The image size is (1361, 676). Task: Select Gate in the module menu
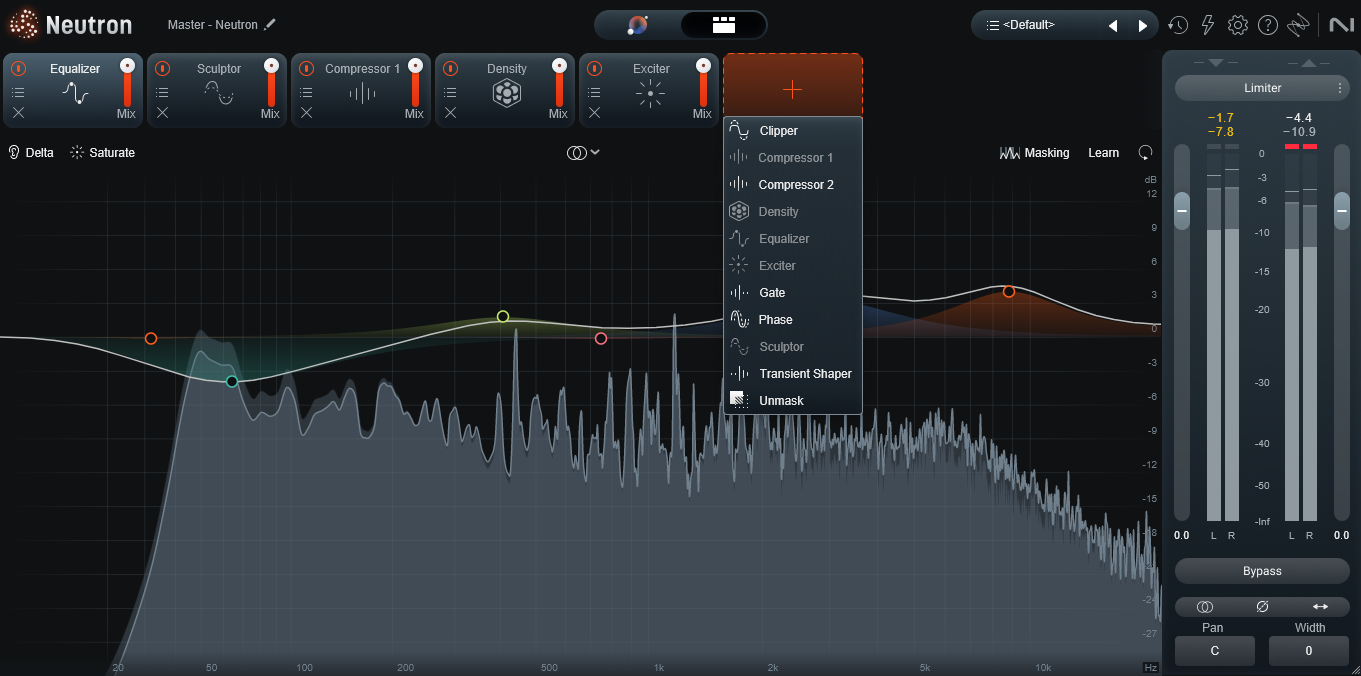(793, 293)
